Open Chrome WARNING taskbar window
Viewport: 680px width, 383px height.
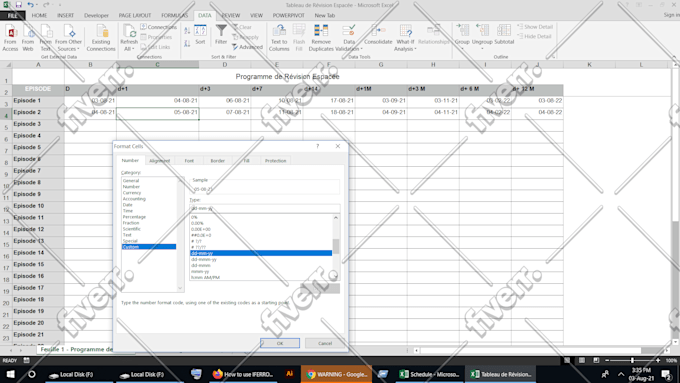pos(336,374)
